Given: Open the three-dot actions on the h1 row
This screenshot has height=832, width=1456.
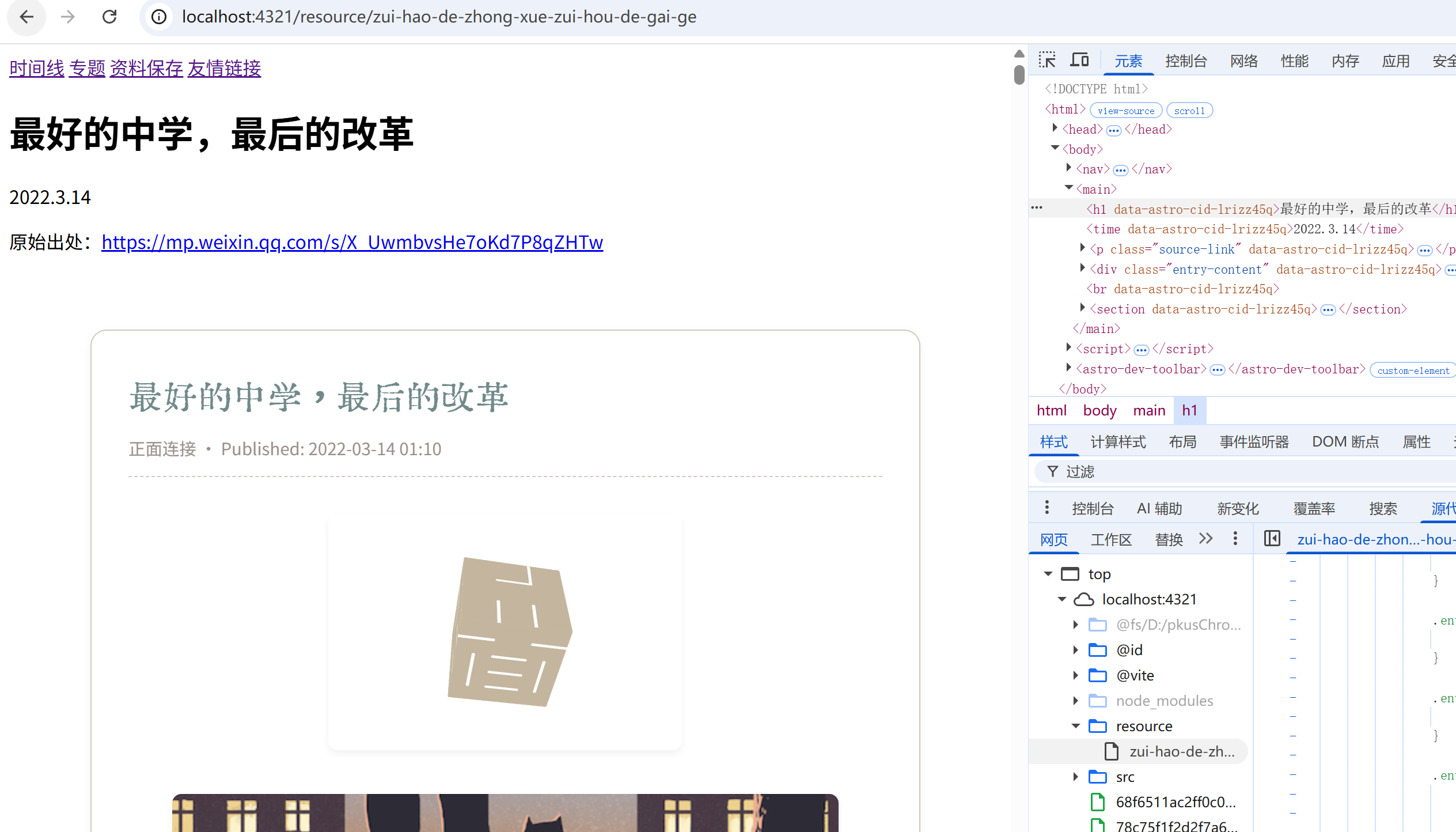Looking at the screenshot, I should [x=1037, y=207].
